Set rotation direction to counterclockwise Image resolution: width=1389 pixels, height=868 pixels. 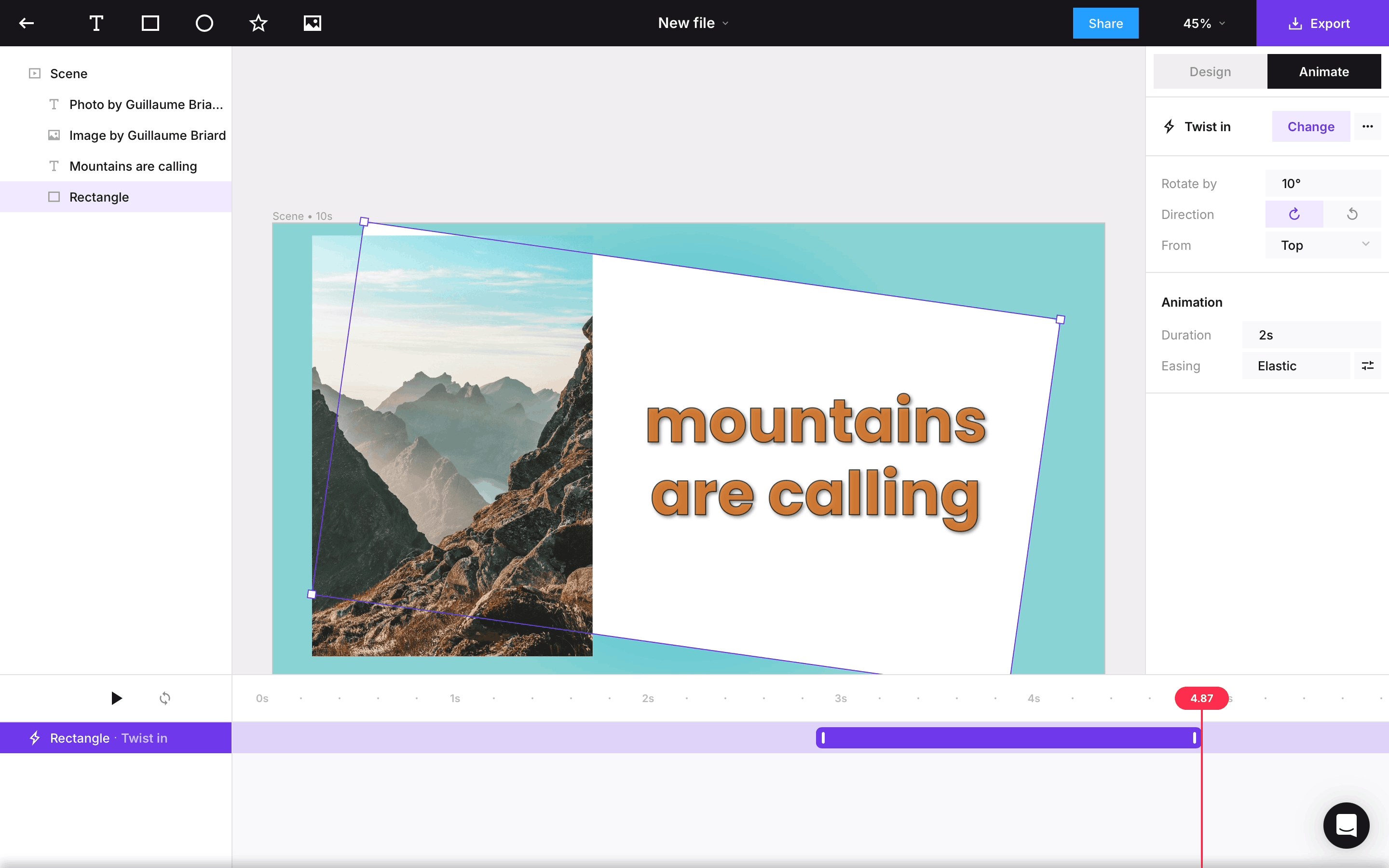pyautogui.click(x=1352, y=214)
